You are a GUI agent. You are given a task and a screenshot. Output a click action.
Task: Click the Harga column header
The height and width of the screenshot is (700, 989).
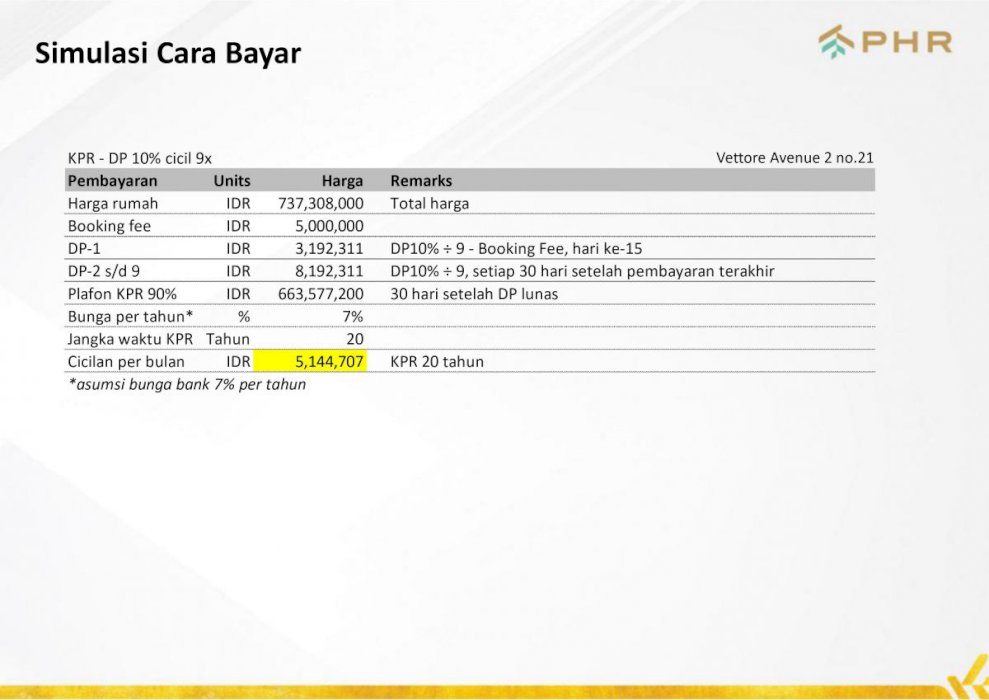point(342,181)
